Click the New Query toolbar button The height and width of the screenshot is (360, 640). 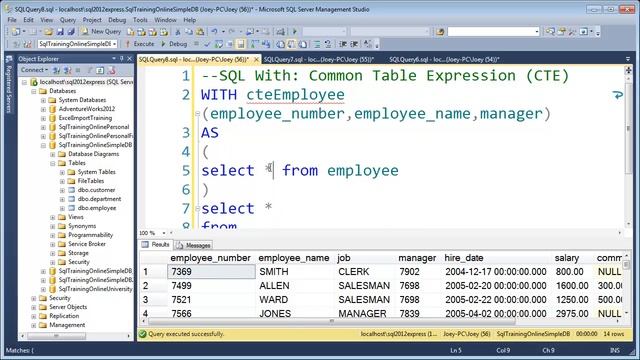click(101, 31)
